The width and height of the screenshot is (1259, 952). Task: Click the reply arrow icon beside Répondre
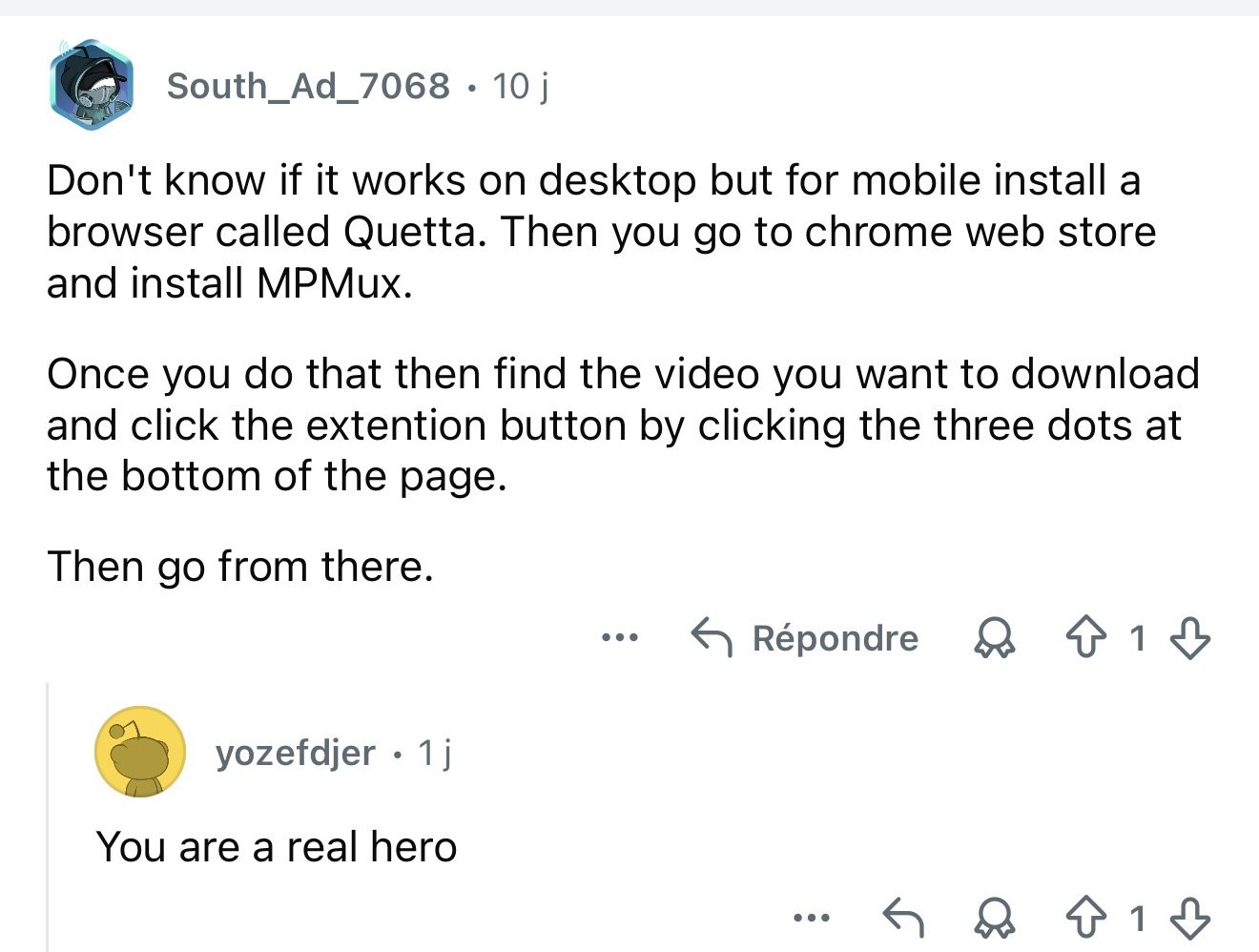pos(712,638)
